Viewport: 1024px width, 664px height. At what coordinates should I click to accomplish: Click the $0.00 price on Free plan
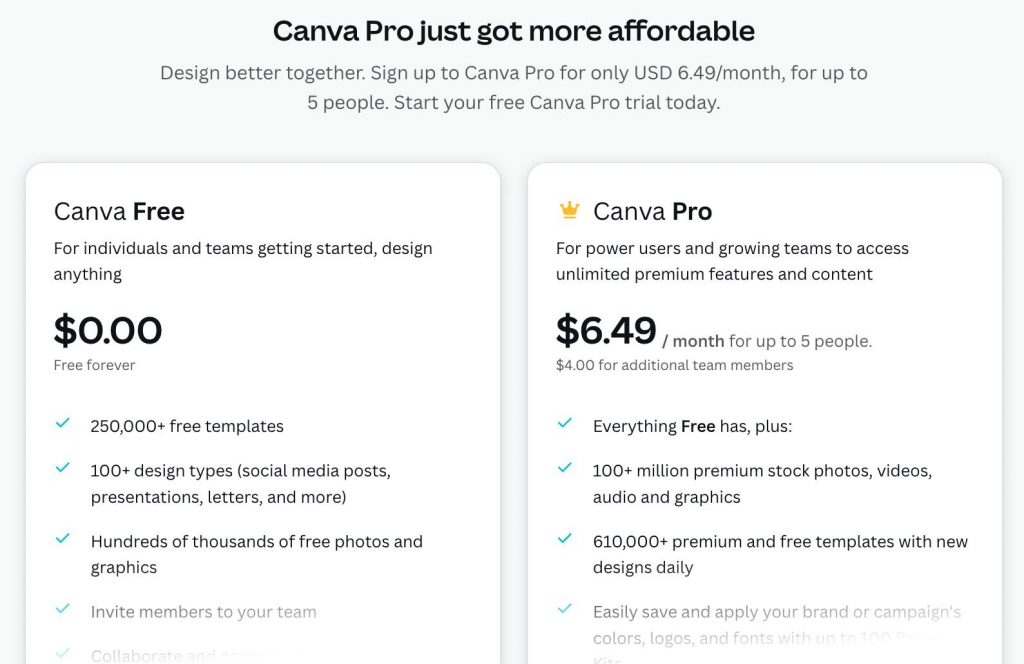108,330
